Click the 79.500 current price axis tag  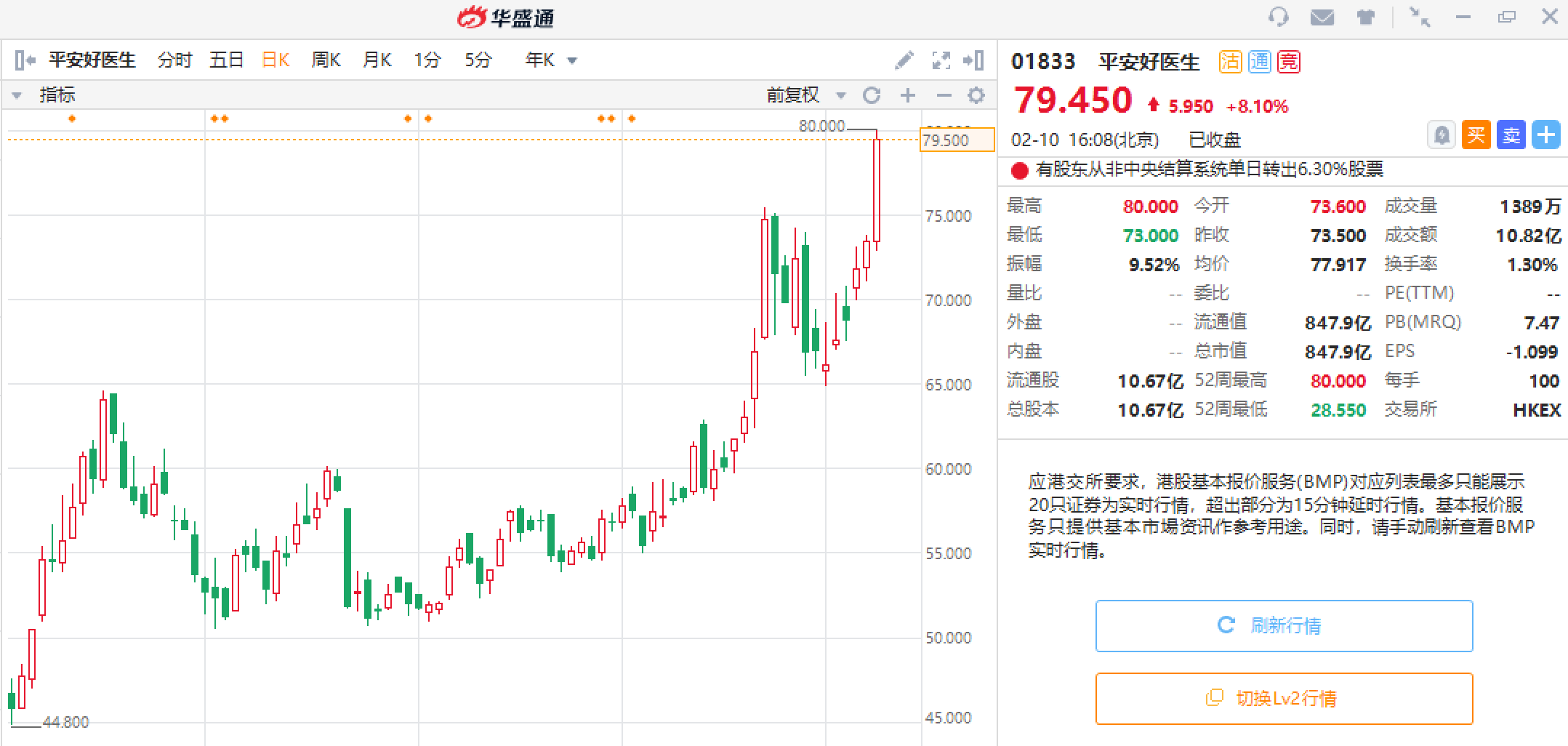click(957, 140)
